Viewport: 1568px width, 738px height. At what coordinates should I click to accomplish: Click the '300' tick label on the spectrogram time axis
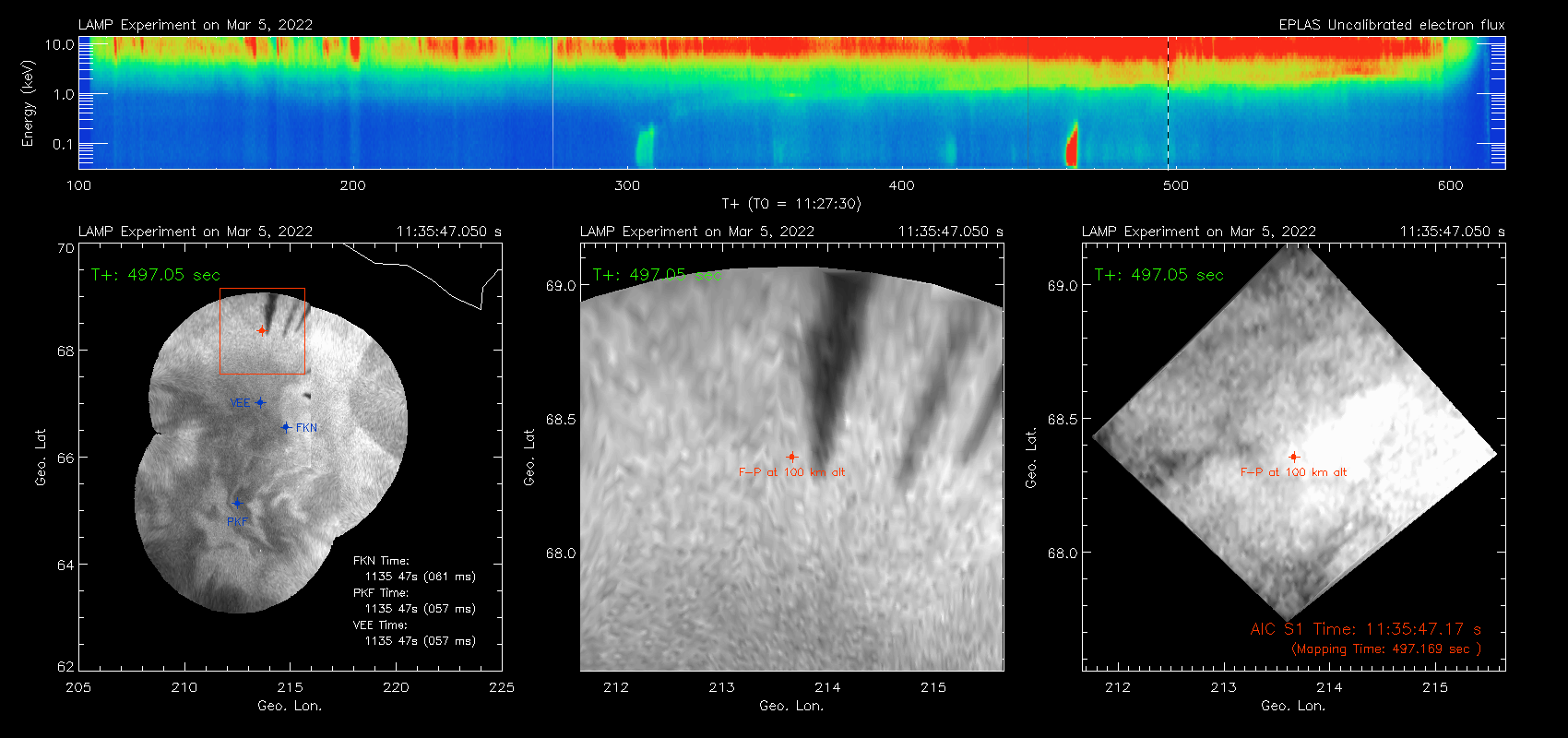(627, 185)
